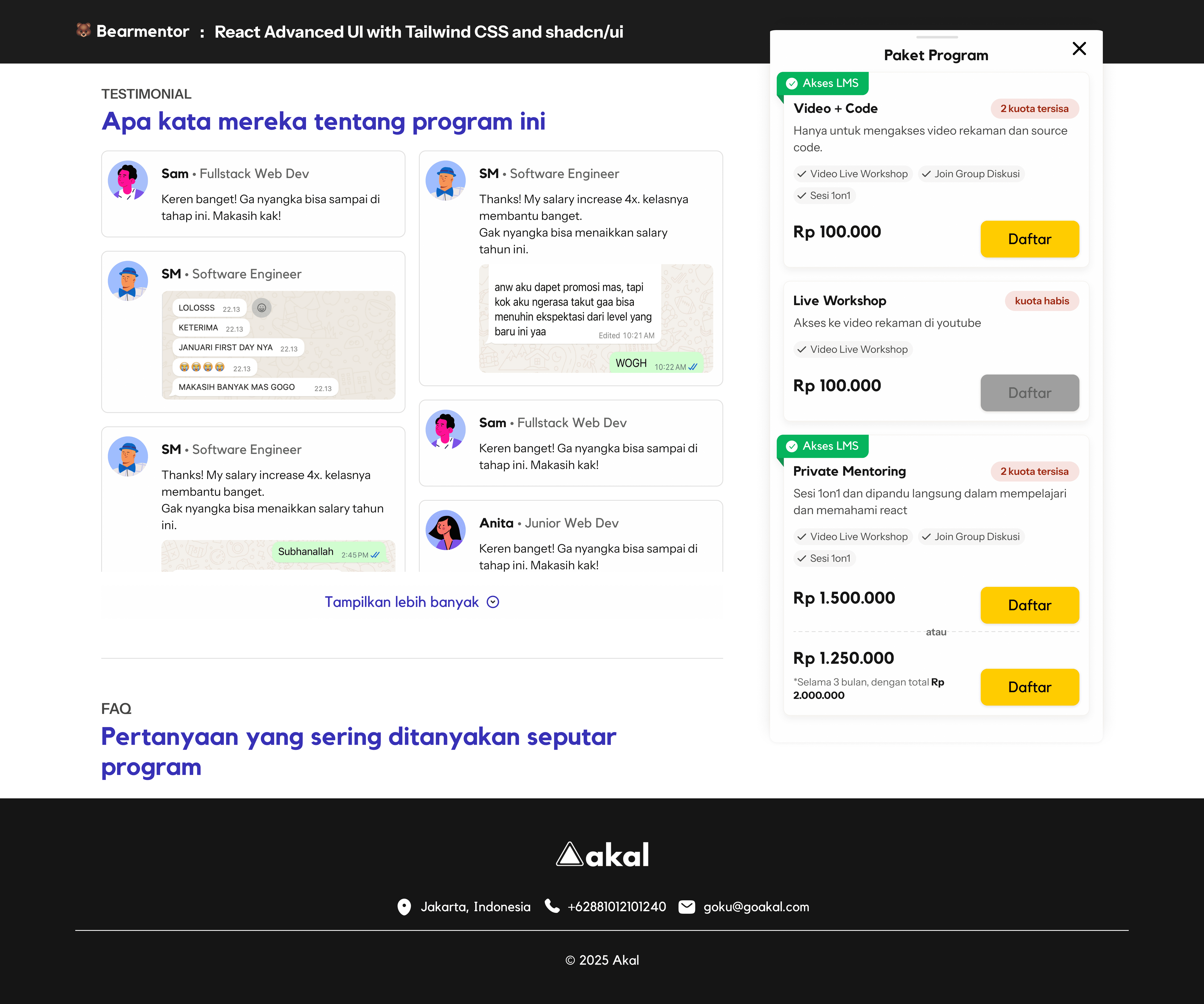This screenshot has width=1204, height=1004.
Task: Click the email envelope icon in footer
Action: (687, 907)
